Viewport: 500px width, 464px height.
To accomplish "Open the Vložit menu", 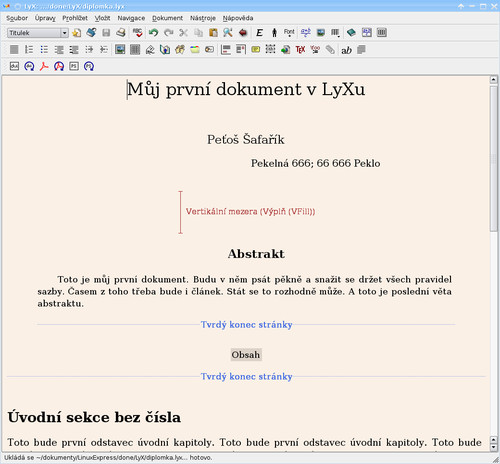I will [x=102, y=18].
